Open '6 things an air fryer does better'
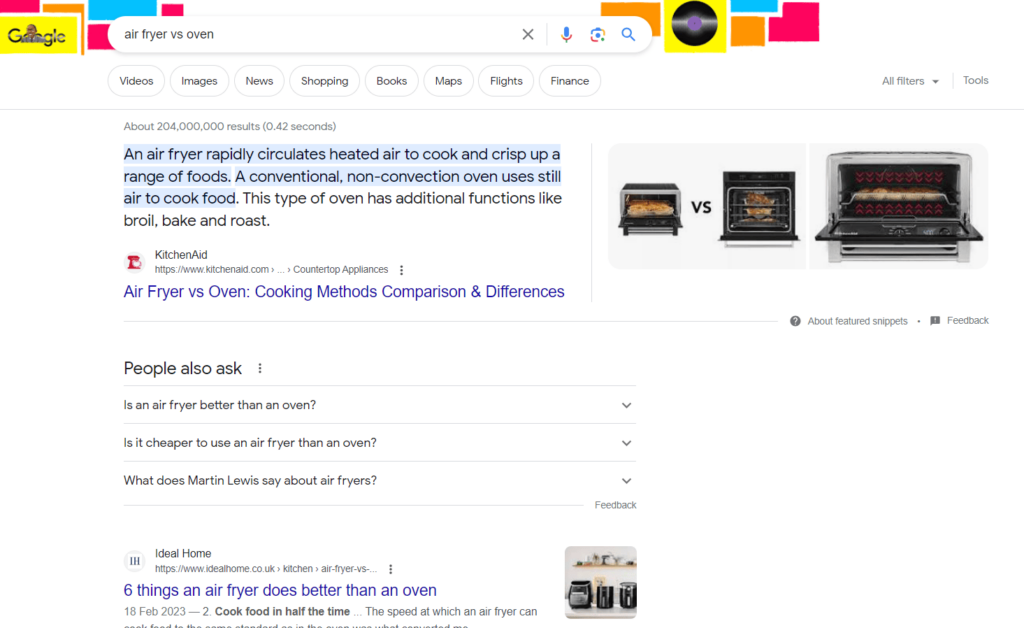The width and height of the screenshot is (1024, 628). 279,590
